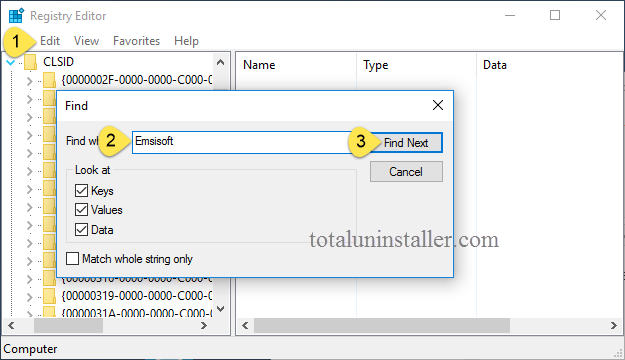Select the CLSID tree key

click(x=59, y=62)
